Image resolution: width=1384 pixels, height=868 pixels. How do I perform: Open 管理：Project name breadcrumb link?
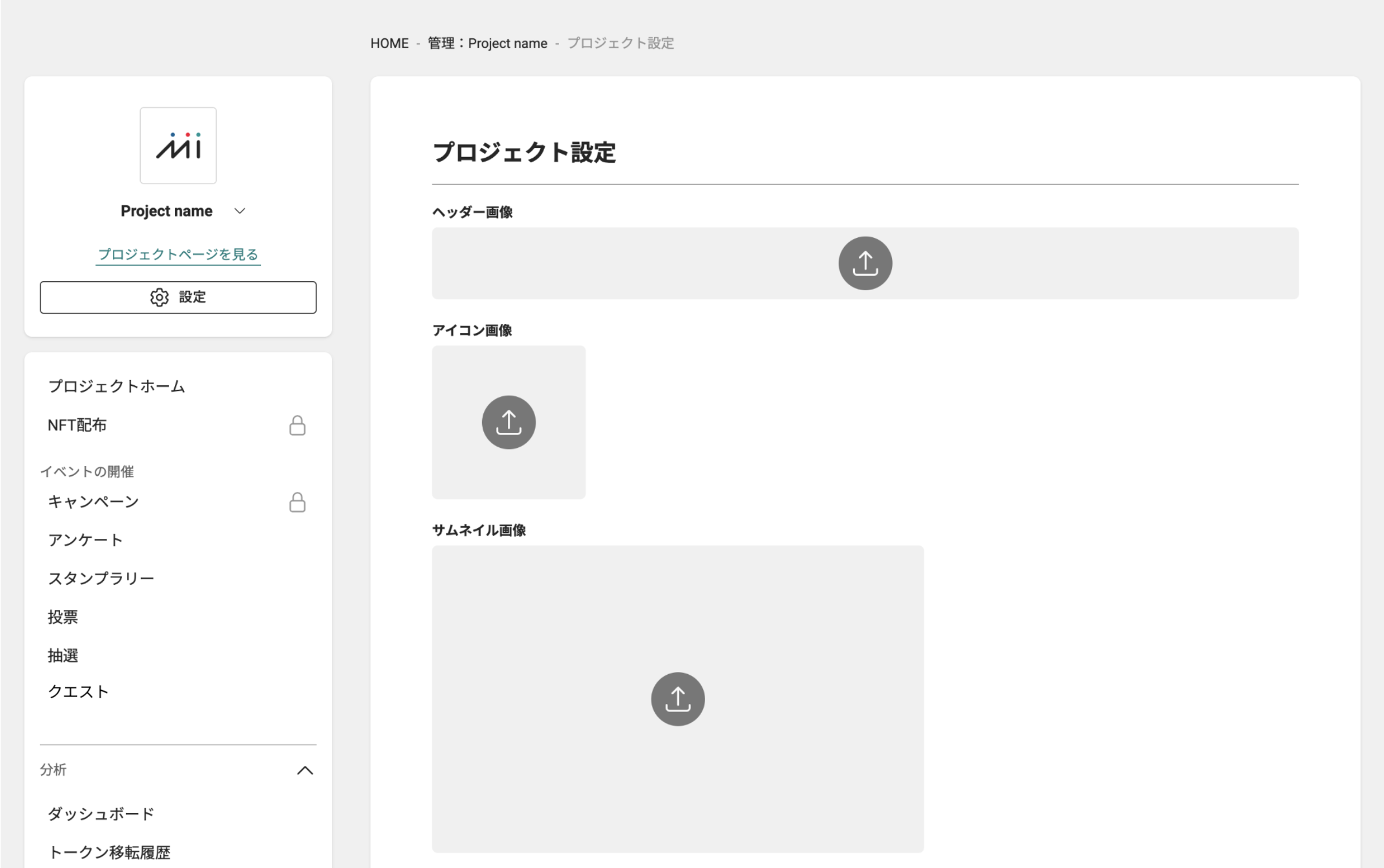(x=487, y=43)
